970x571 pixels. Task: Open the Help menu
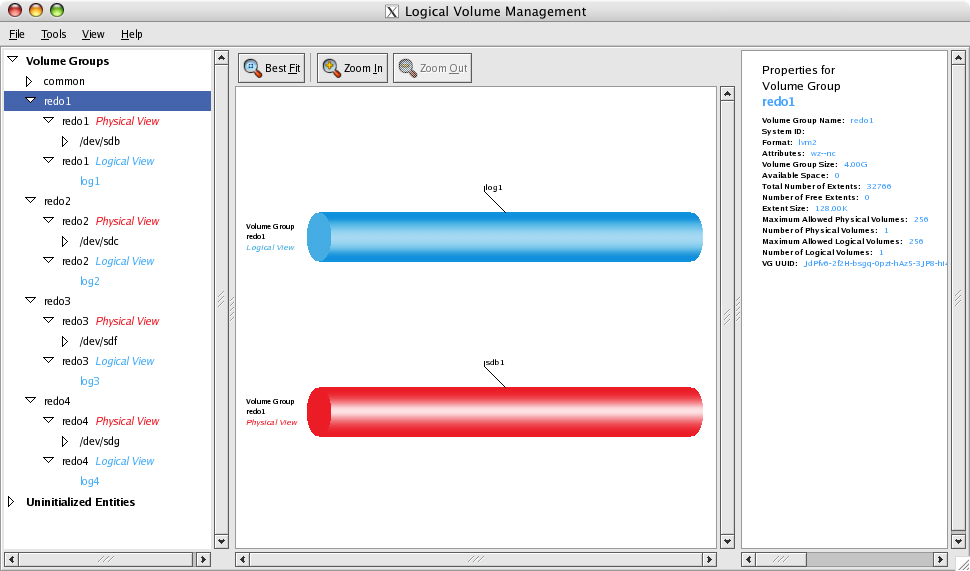pyautogui.click(x=132, y=34)
